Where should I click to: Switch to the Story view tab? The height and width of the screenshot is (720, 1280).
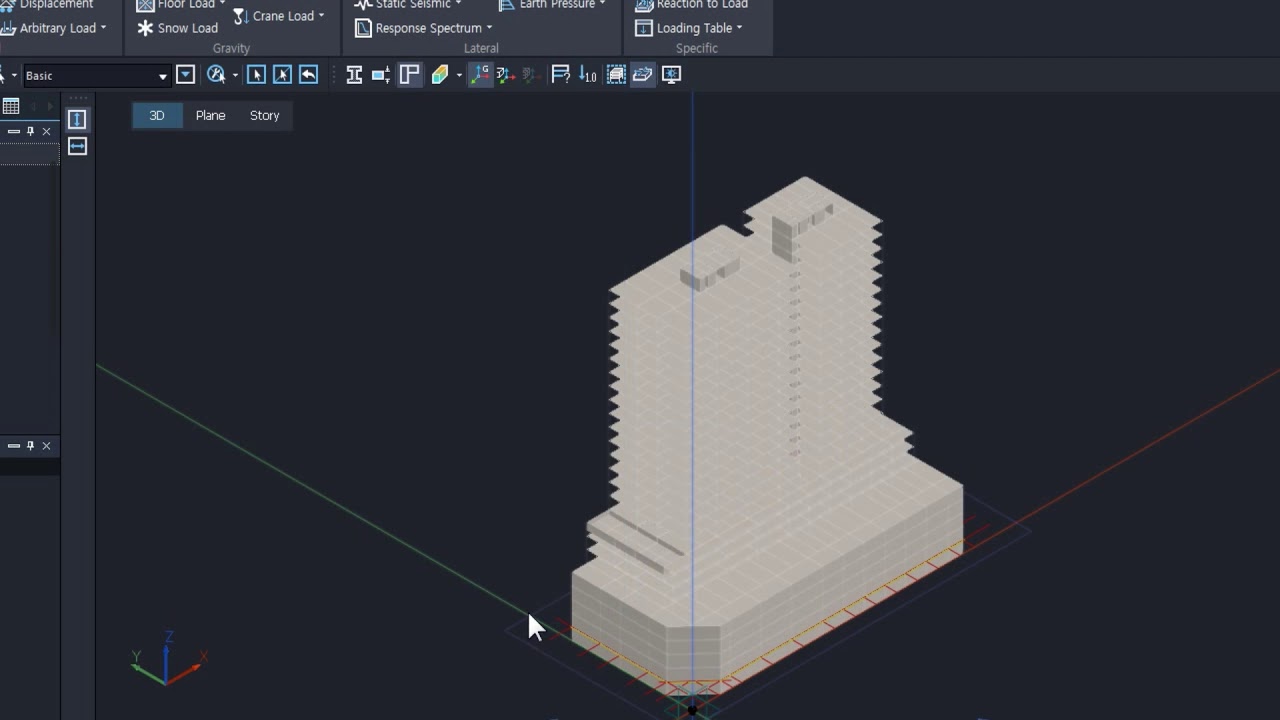pyautogui.click(x=264, y=116)
